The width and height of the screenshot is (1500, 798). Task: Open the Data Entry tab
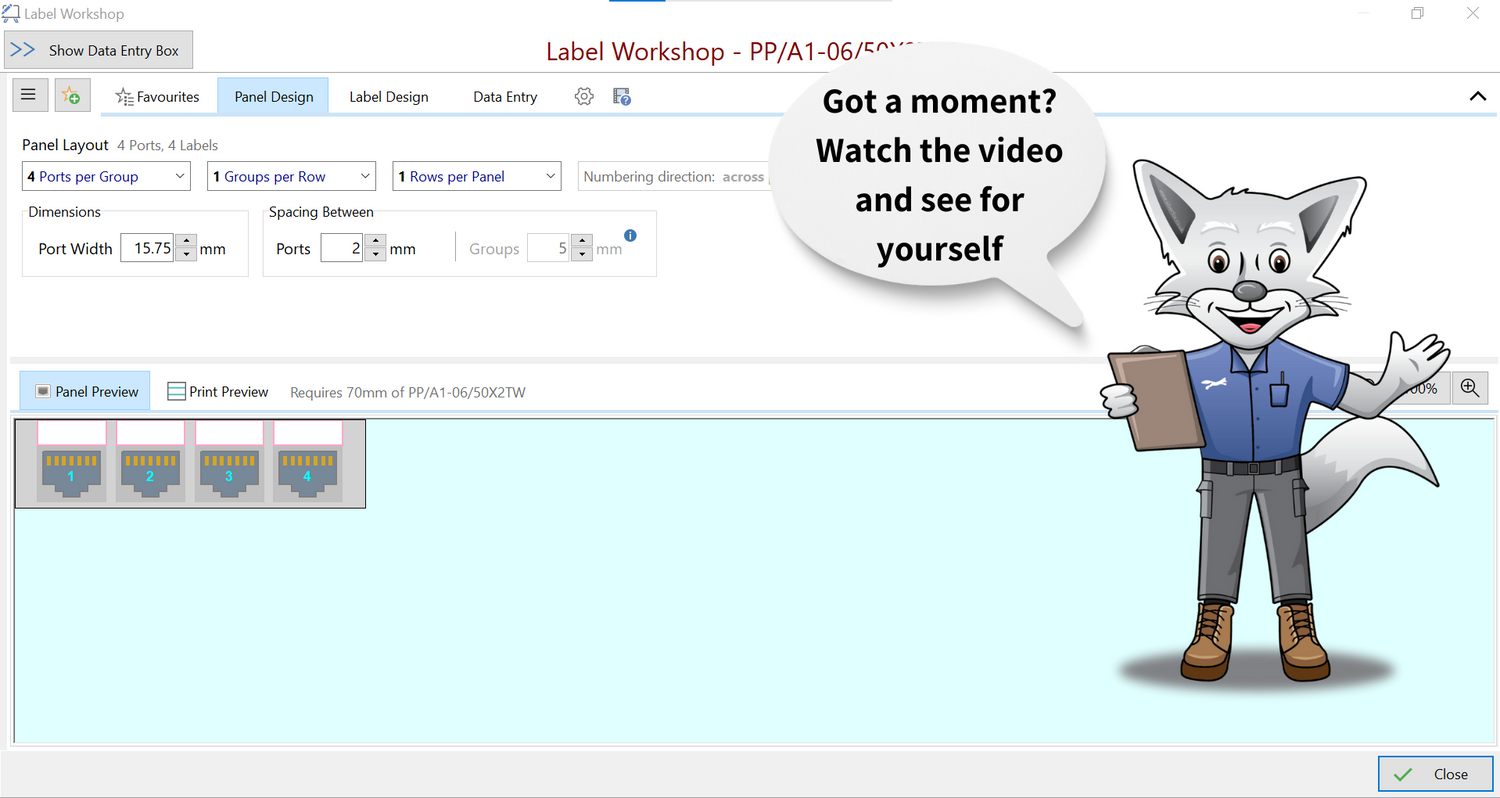505,97
